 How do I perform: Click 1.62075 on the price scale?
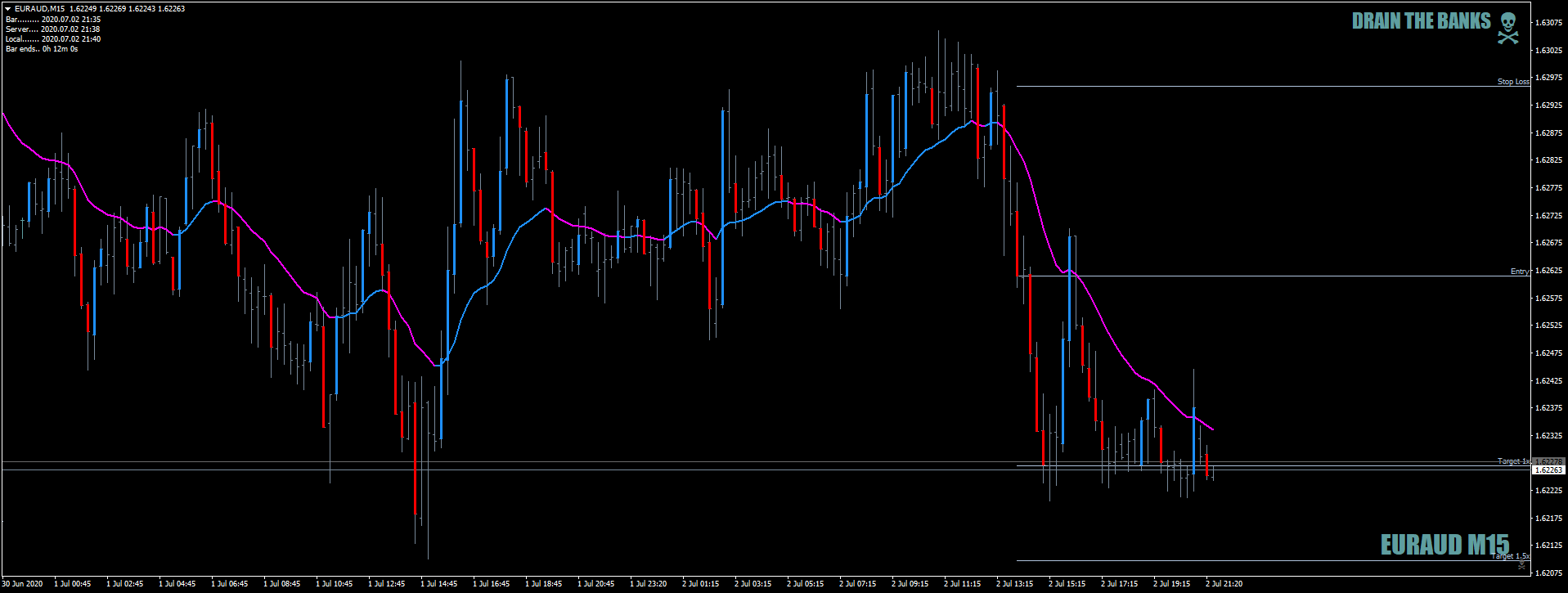(1549, 573)
